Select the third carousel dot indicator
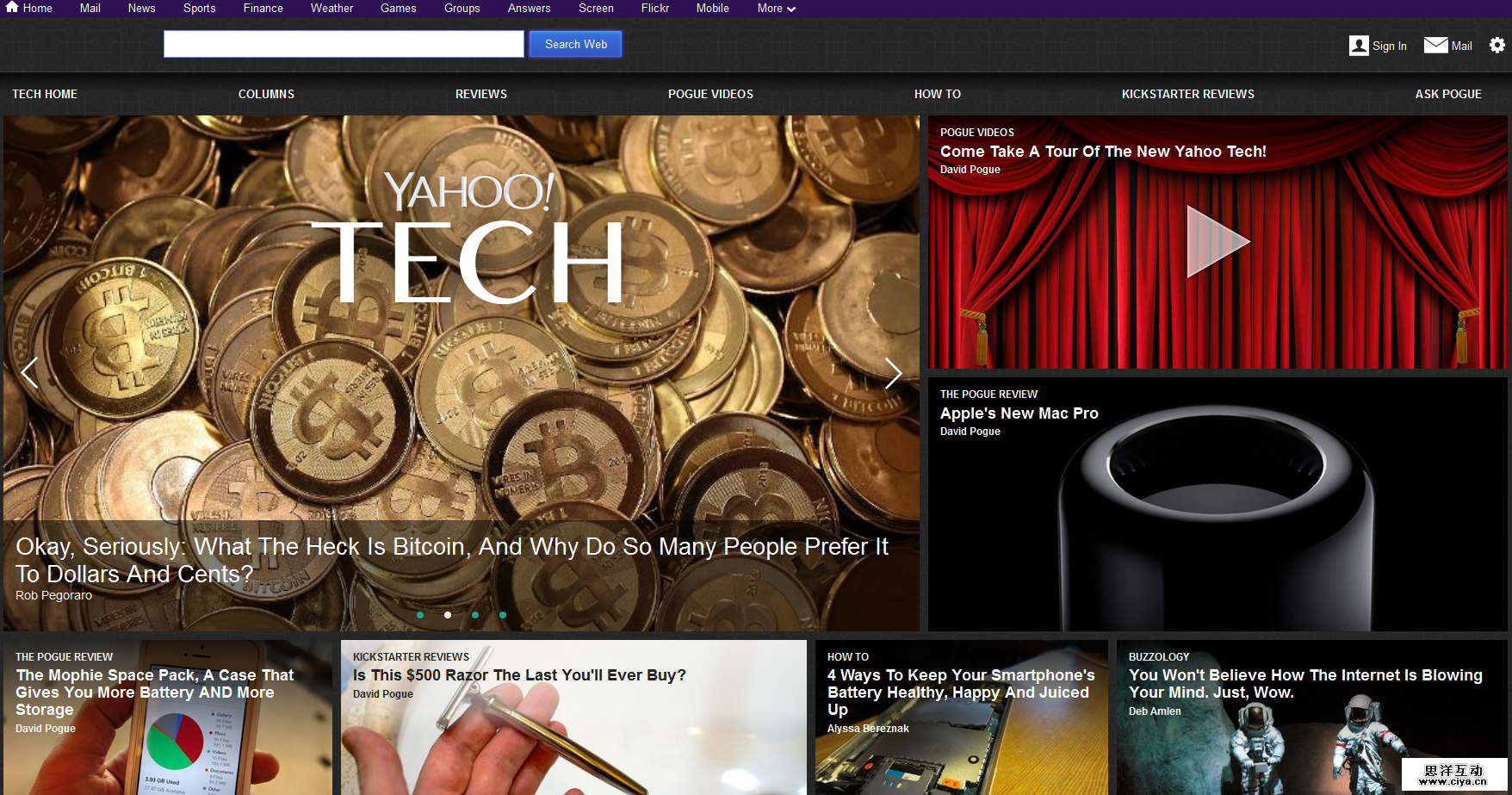 475,615
